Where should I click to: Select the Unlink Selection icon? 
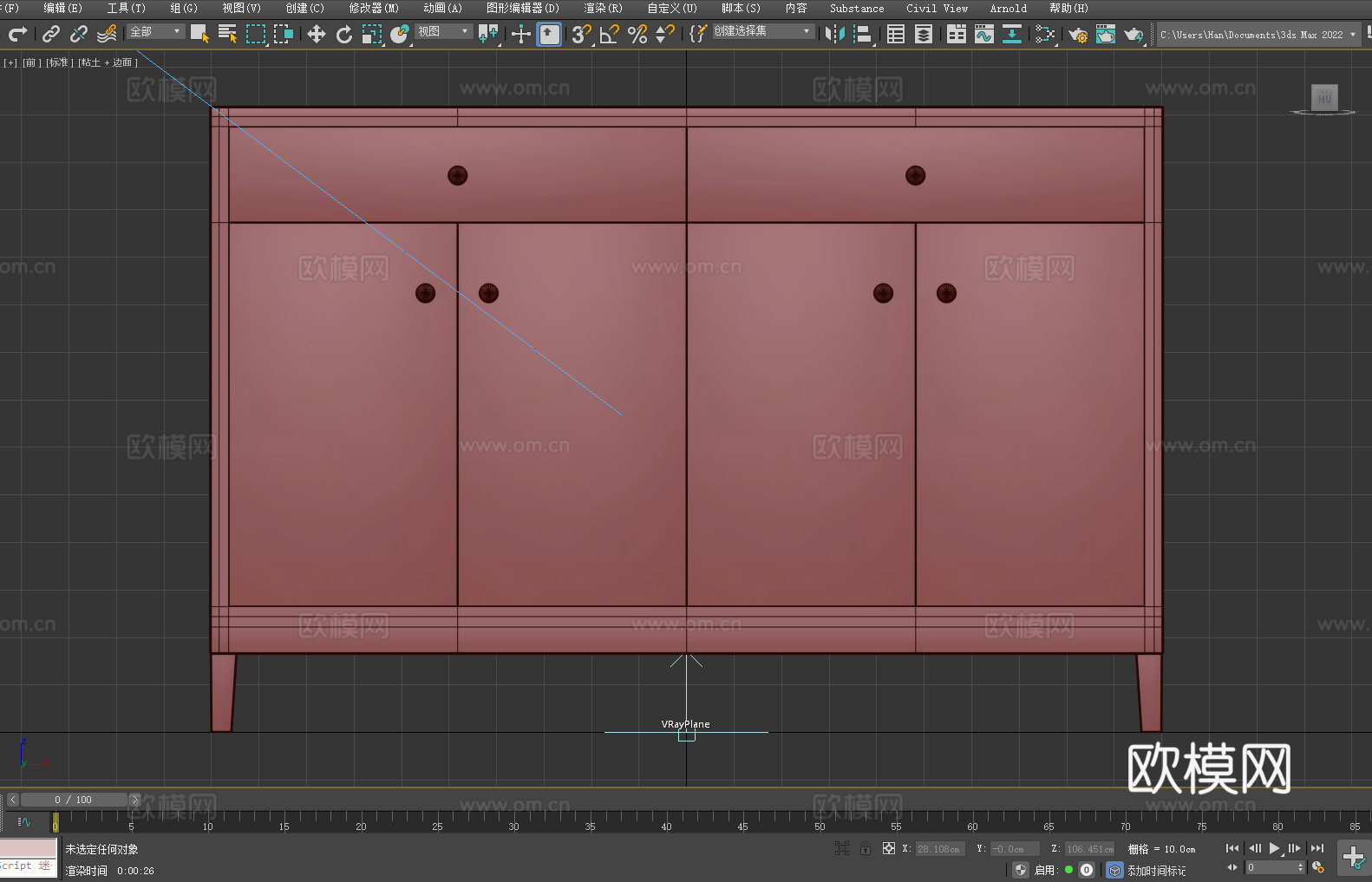click(x=79, y=34)
